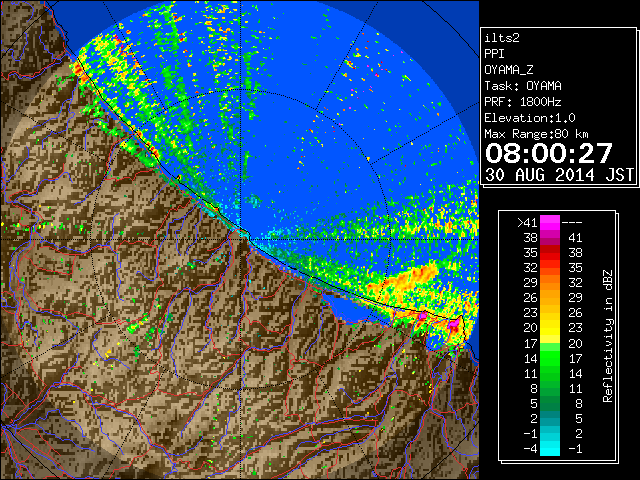Screen dimensions: 640x480
Task: Pick the magenta >41 dBZ legend color
Action: [550, 223]
